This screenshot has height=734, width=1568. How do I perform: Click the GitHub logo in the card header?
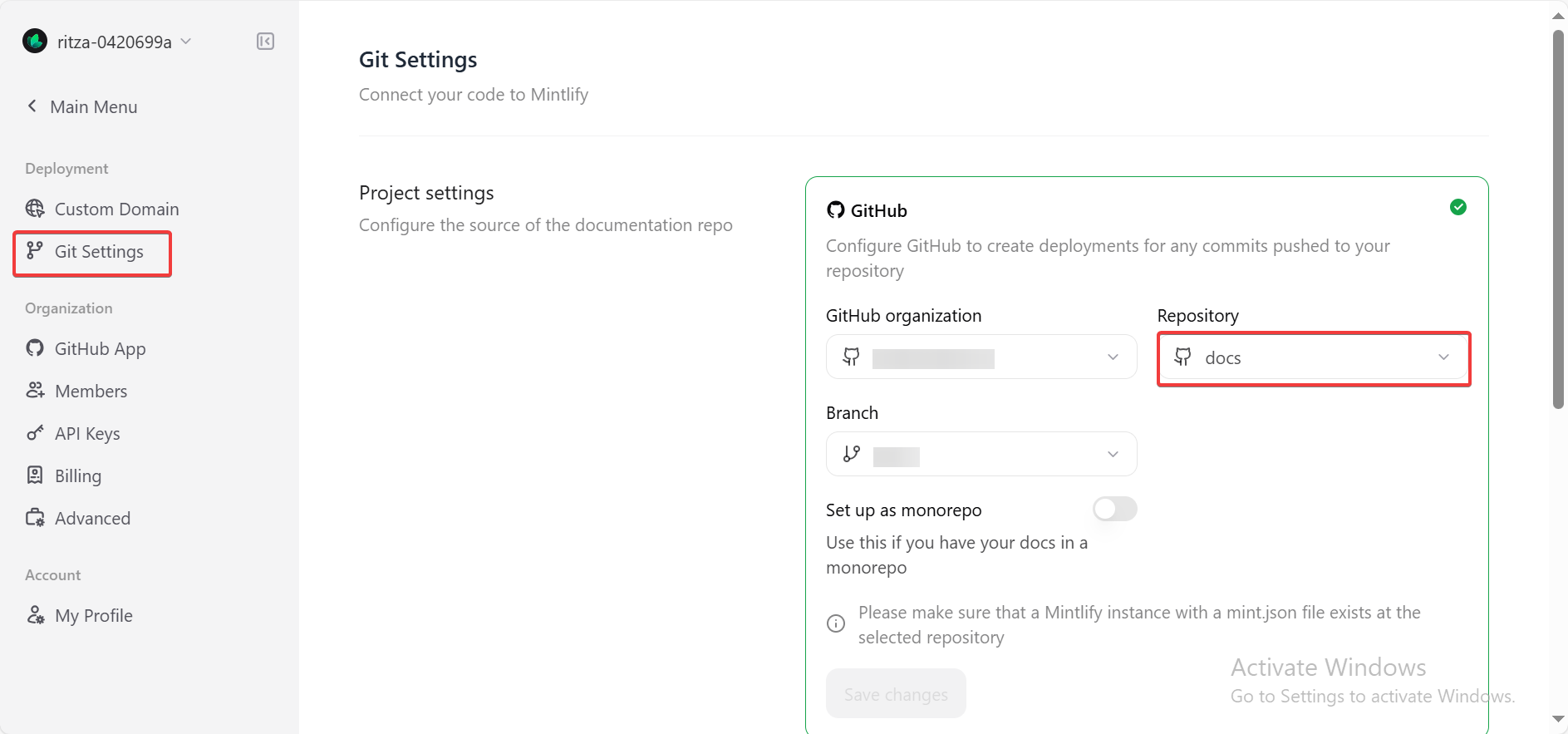click(x=835, y=209)
